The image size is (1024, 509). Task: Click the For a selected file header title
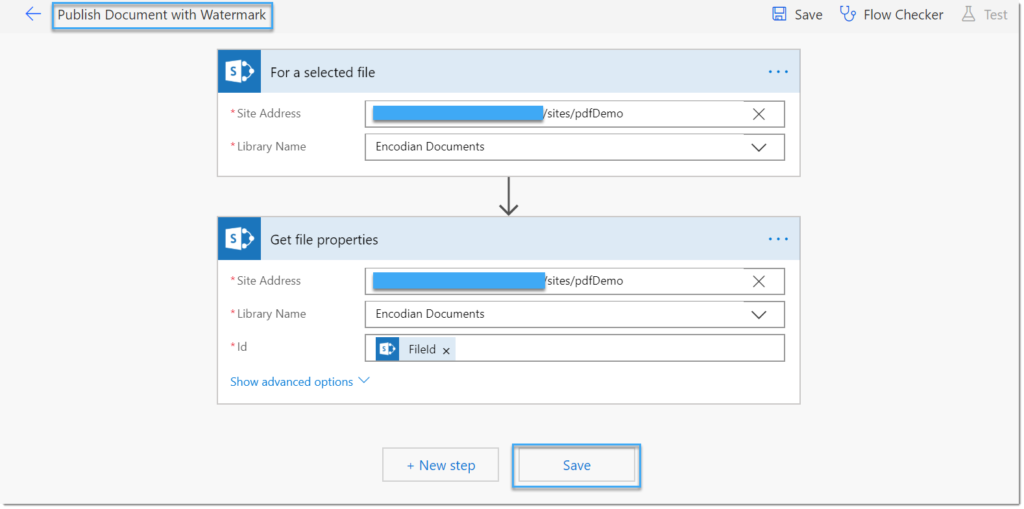323,73
